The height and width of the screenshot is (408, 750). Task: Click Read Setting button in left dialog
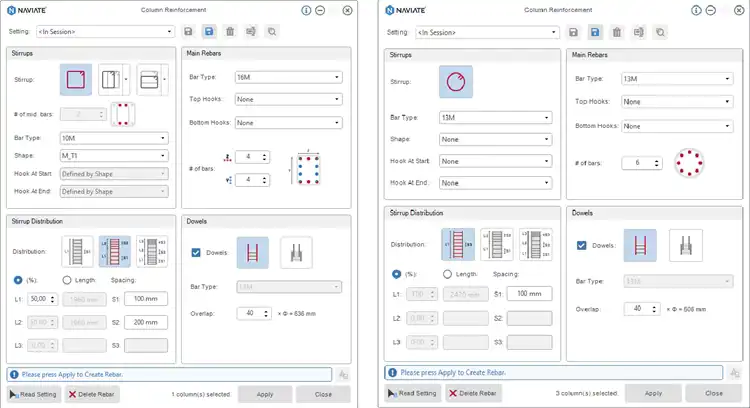click(34, 395)
